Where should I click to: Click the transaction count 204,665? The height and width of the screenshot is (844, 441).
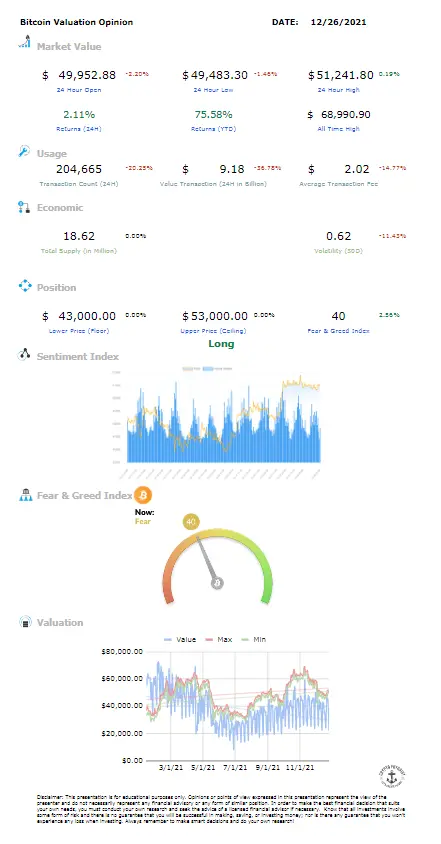pyautogui.click(x=79, y=169)
